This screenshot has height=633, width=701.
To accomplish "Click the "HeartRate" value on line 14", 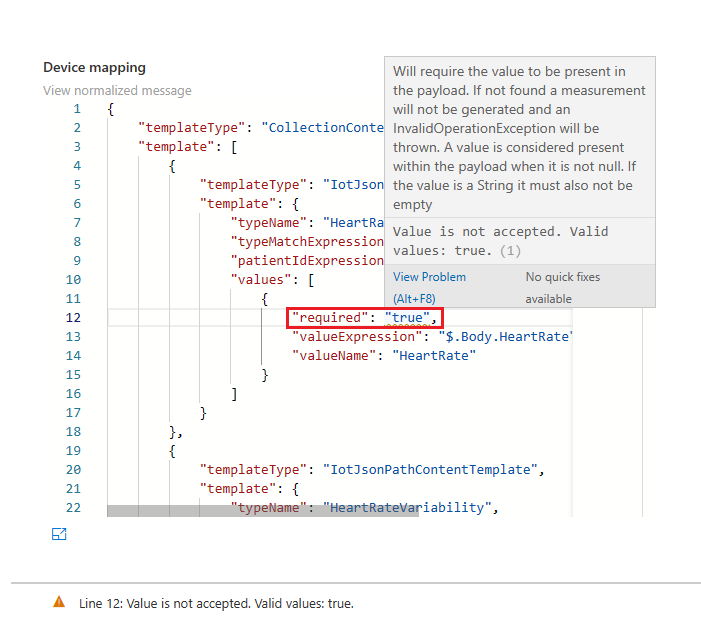I will pyautogui.click(x=434, y=355).
